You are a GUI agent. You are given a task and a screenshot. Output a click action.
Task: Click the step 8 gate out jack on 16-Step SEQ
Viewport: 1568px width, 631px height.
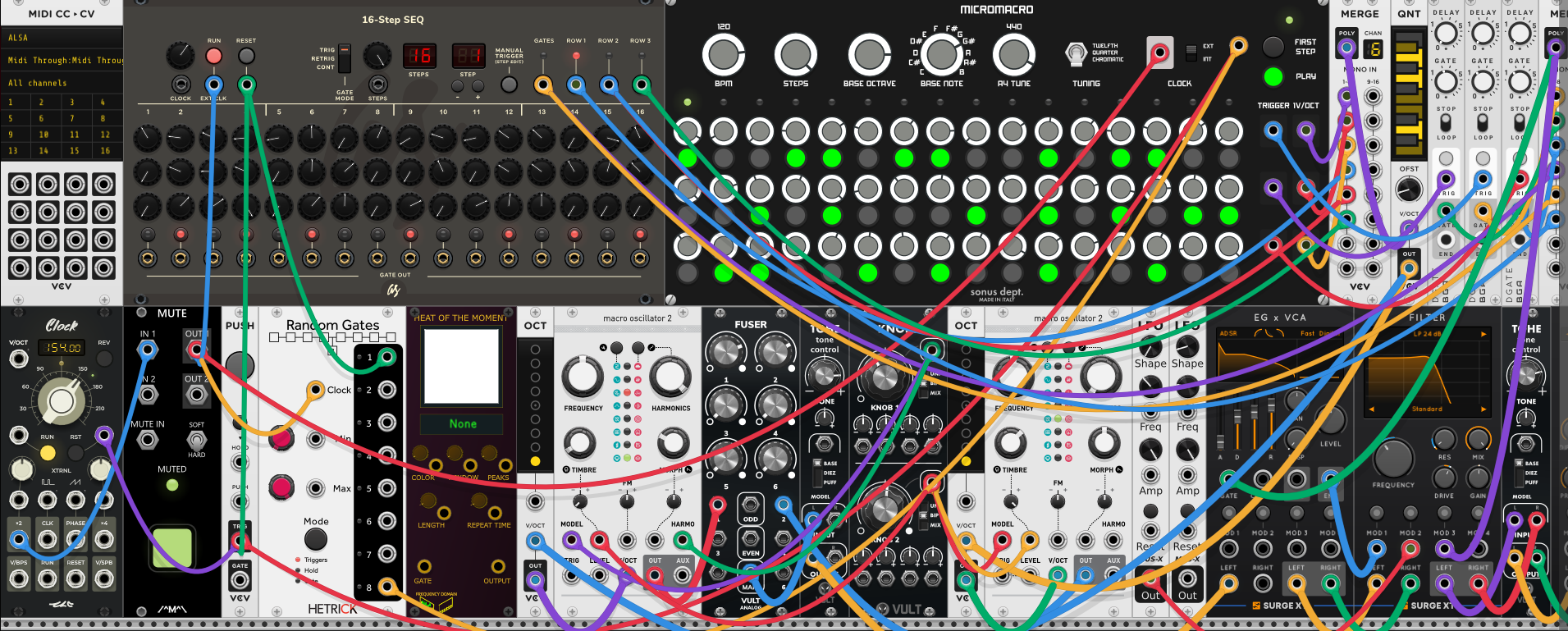[x=377, y=259]
